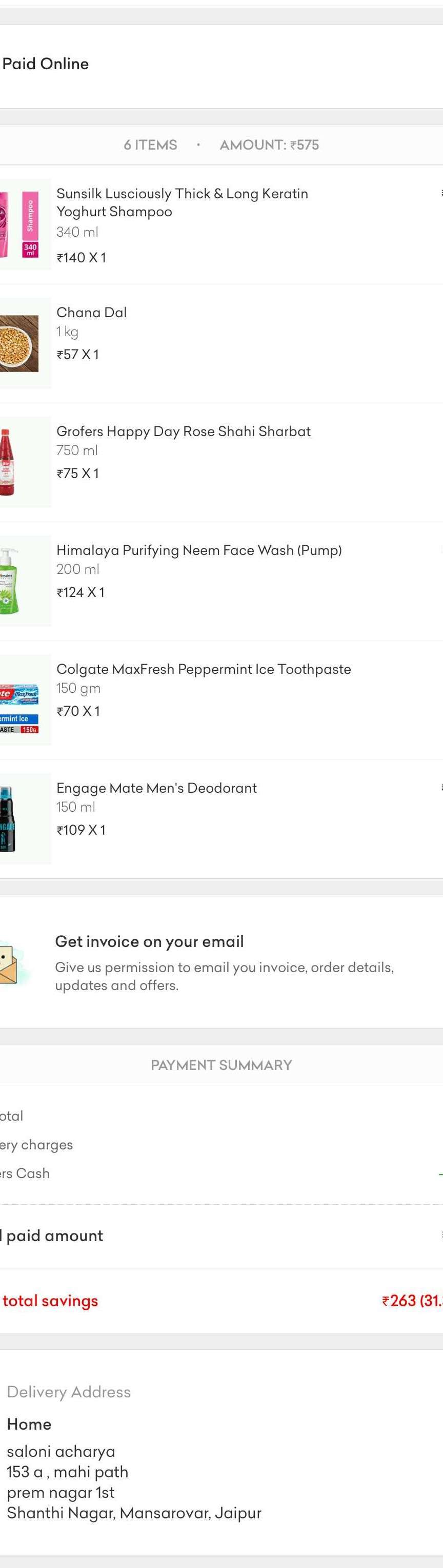Click Himalaya Purifying Neem Face Wash title
Image resolution: width=443 pixels, height=1568 pixels.
tap(198, 550)
